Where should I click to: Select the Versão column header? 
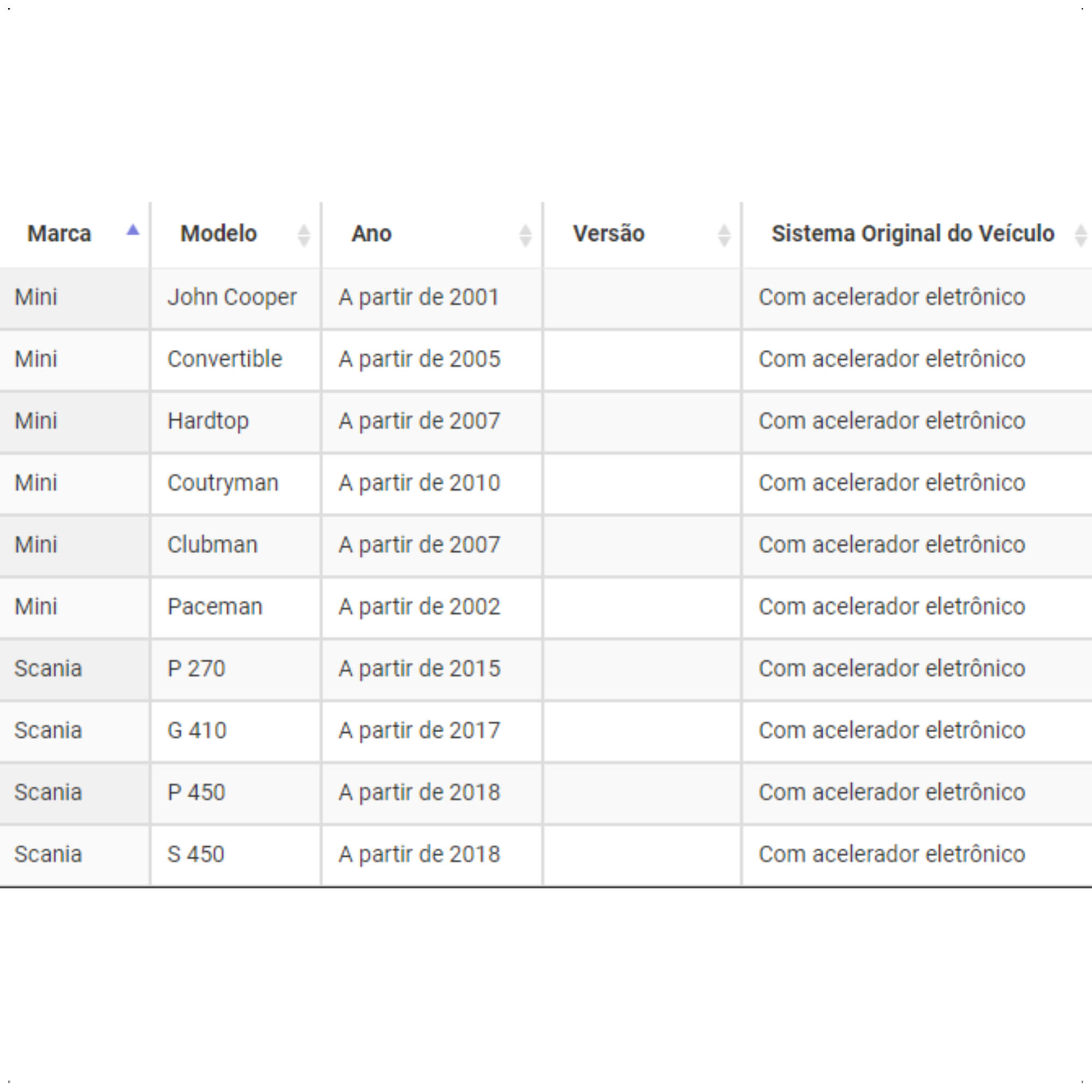click(642, 234)
